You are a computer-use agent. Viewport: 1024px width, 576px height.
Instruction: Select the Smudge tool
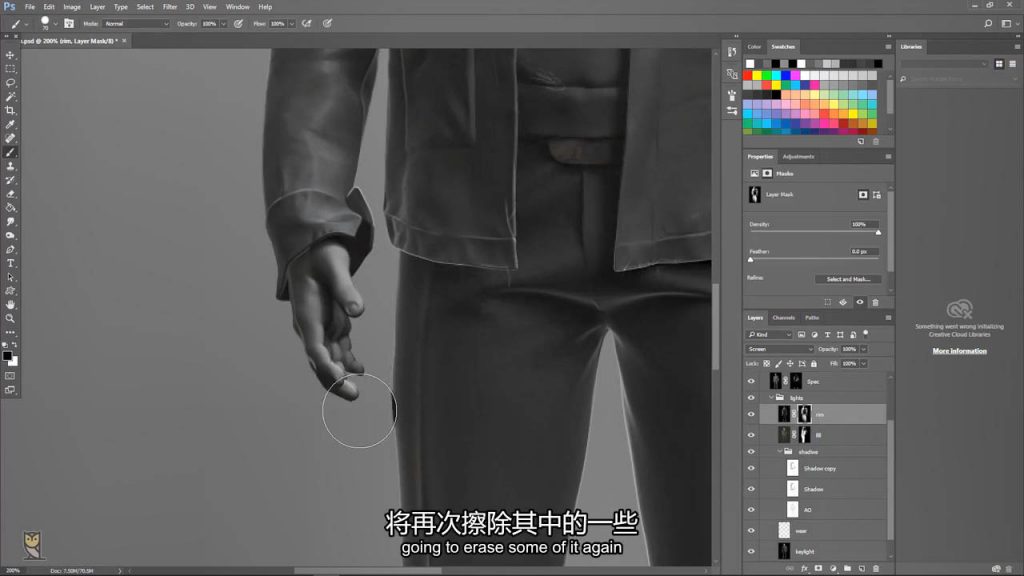pyautogui.click(x=10, y=222)
